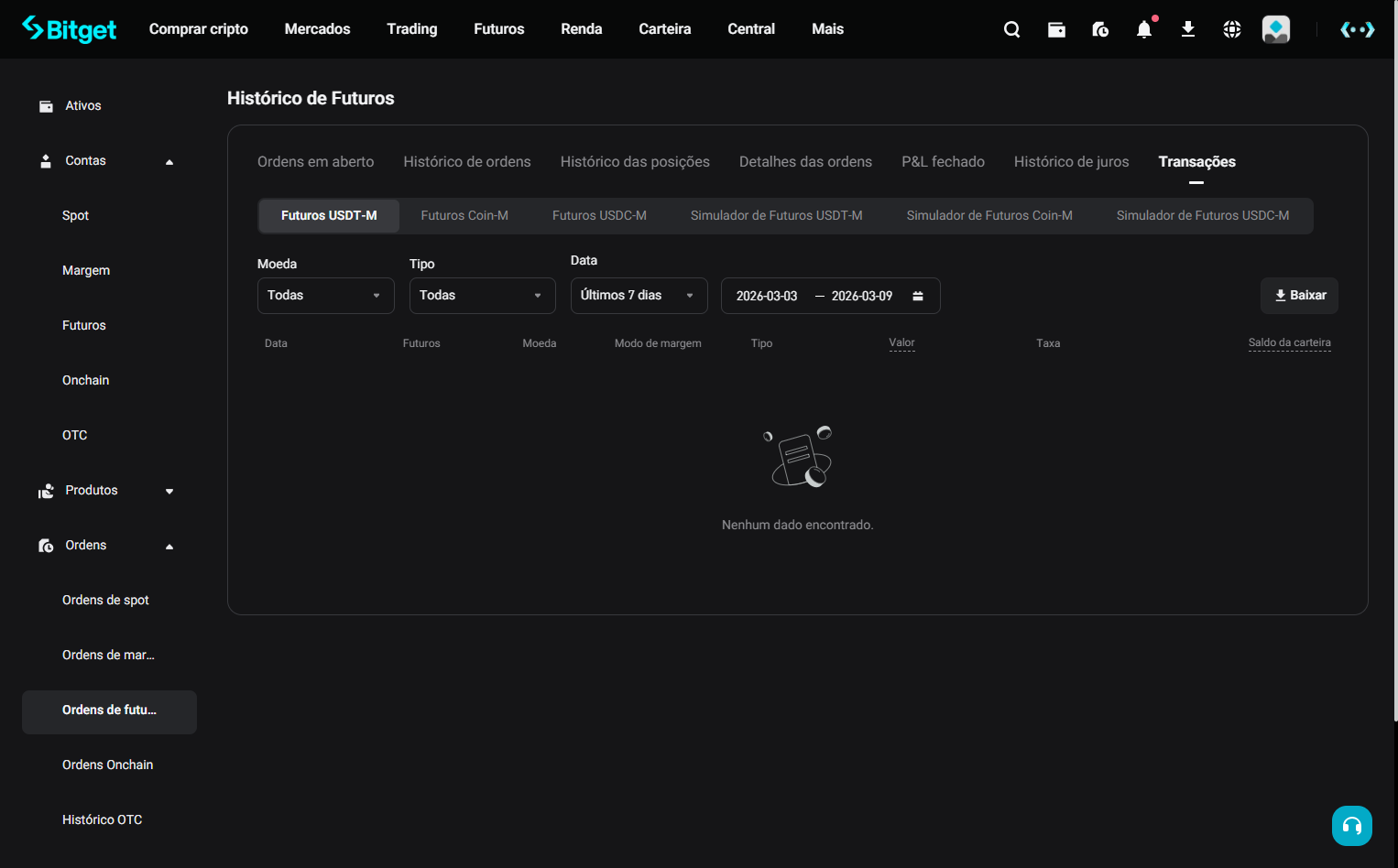Open Onchain account in sidebar
This screenshot has width=1398, height=868.
click(86, 381)
